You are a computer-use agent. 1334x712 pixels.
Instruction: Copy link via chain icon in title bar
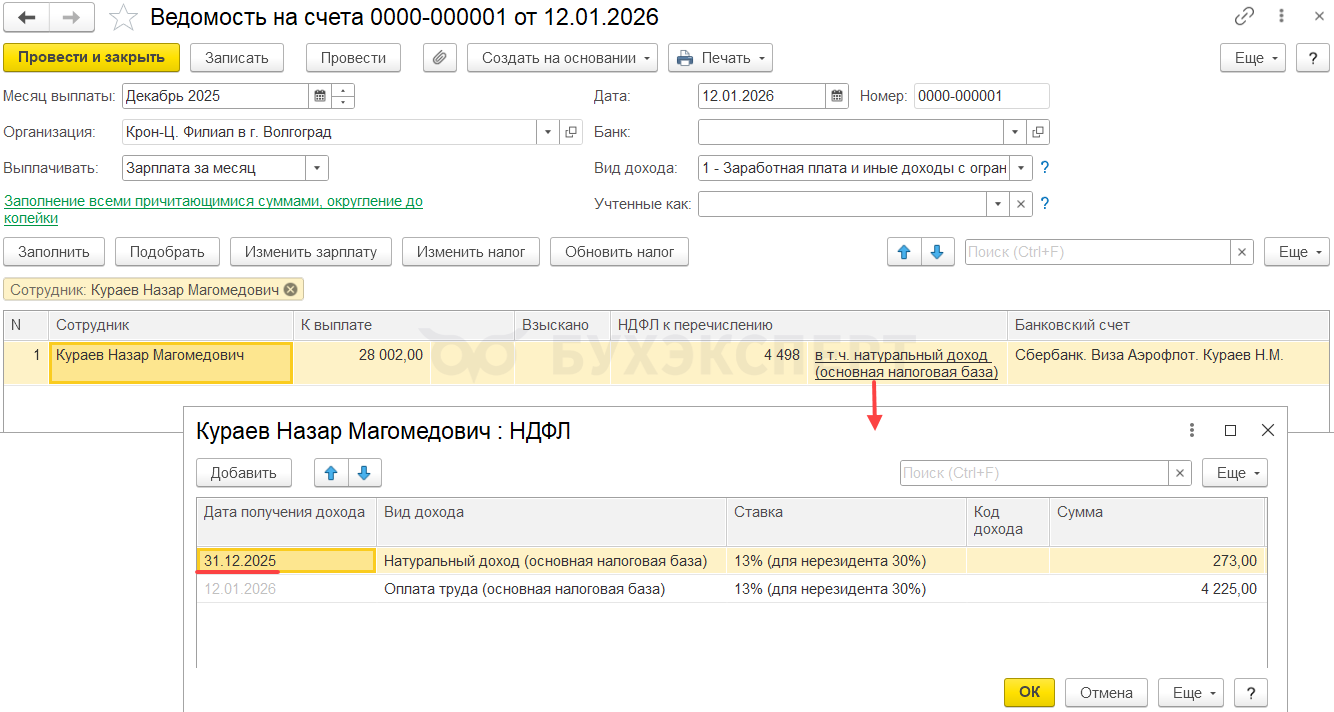tap(1244, 16)
